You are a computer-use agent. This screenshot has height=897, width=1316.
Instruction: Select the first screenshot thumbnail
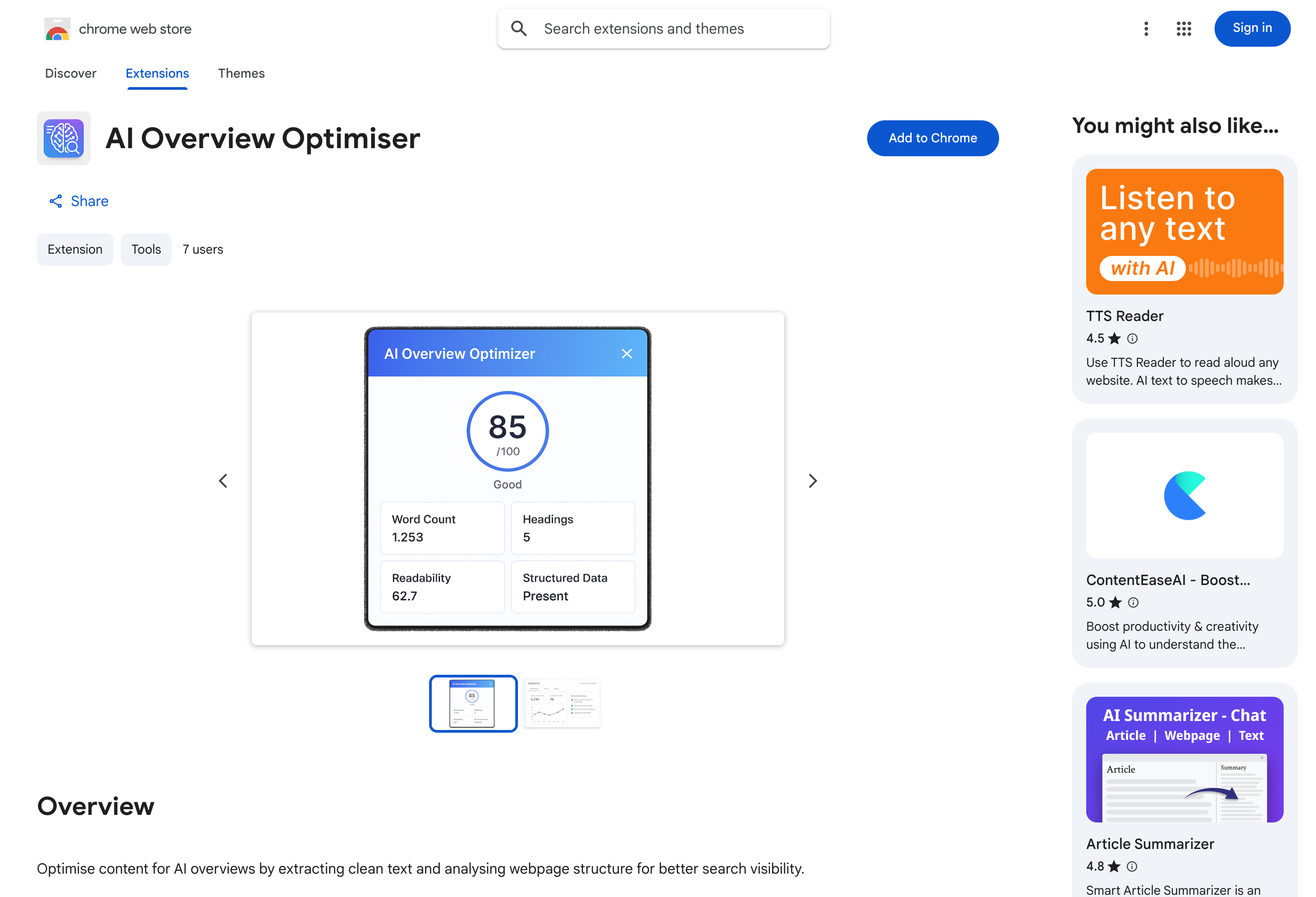(474, 704)
